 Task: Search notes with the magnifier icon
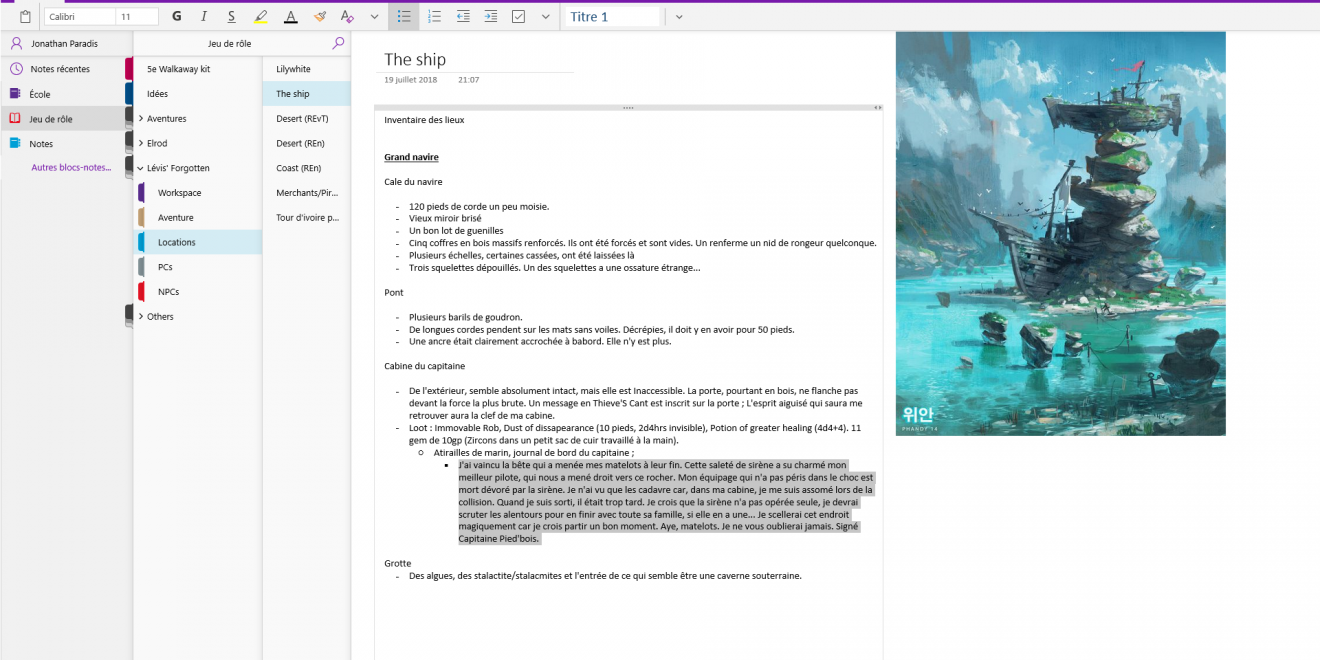tap(338, 44)
